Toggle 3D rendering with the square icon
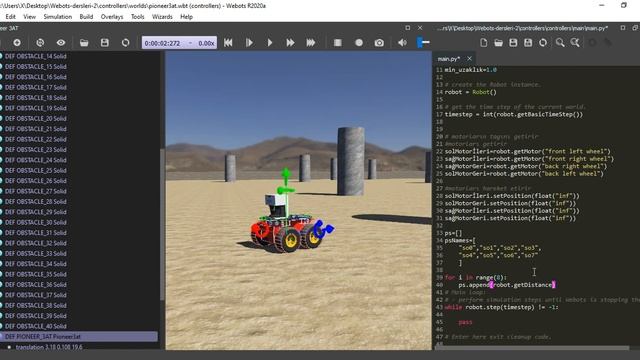The width and height of the screenshot is (640, 360). pos(338,42)
